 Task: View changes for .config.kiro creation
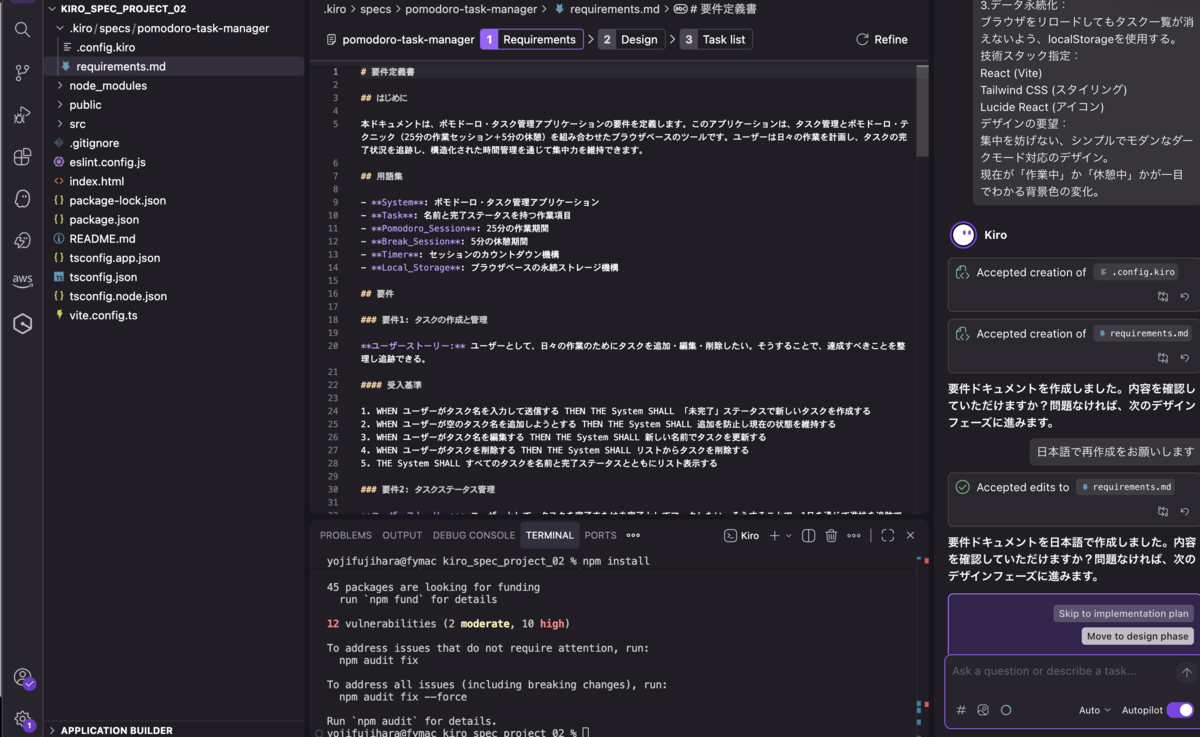(x=1163, y=297)
